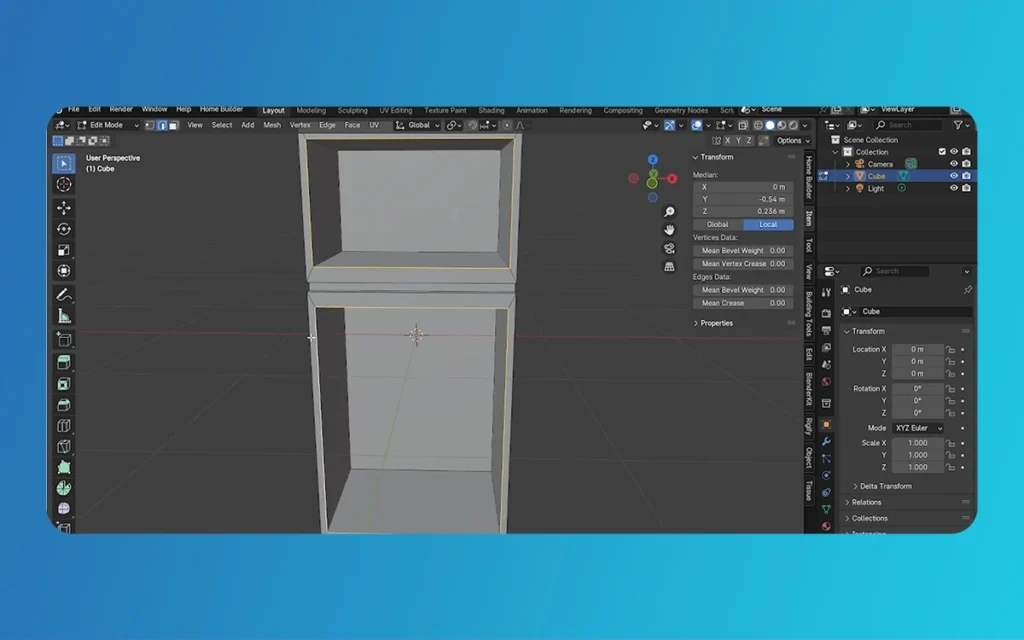Open the Edit Mode dropdown
The image size is (1024, 640).
click(x=108, y=125)
